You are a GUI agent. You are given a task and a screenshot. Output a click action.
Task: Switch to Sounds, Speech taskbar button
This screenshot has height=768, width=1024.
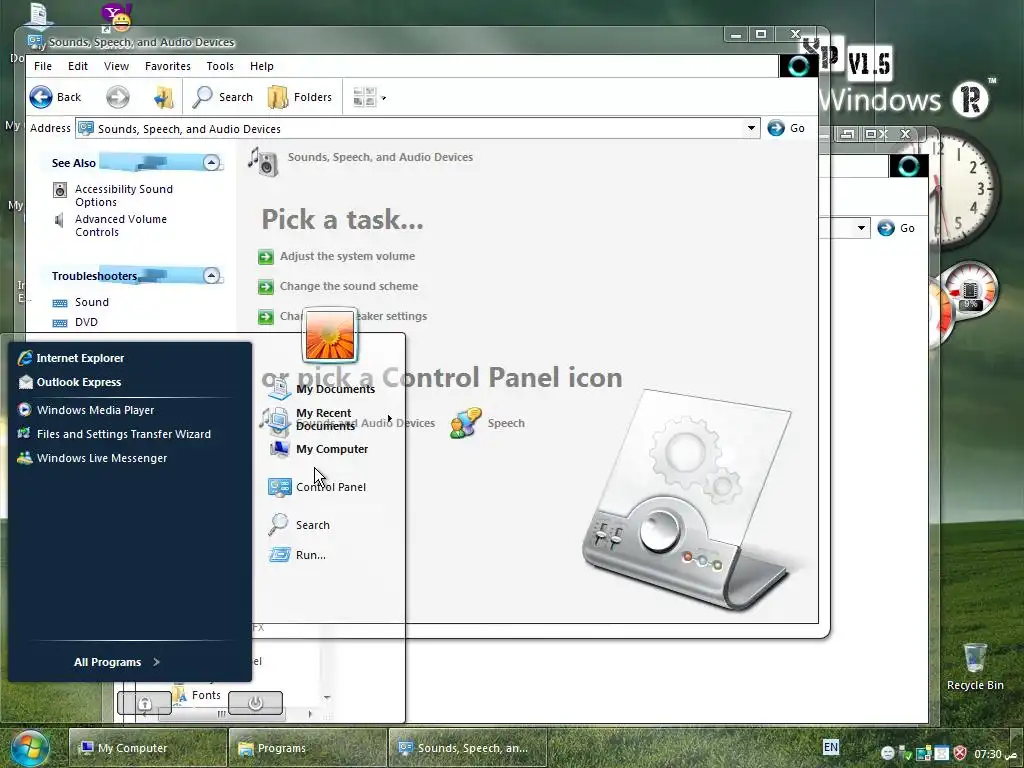click(468, 748)
